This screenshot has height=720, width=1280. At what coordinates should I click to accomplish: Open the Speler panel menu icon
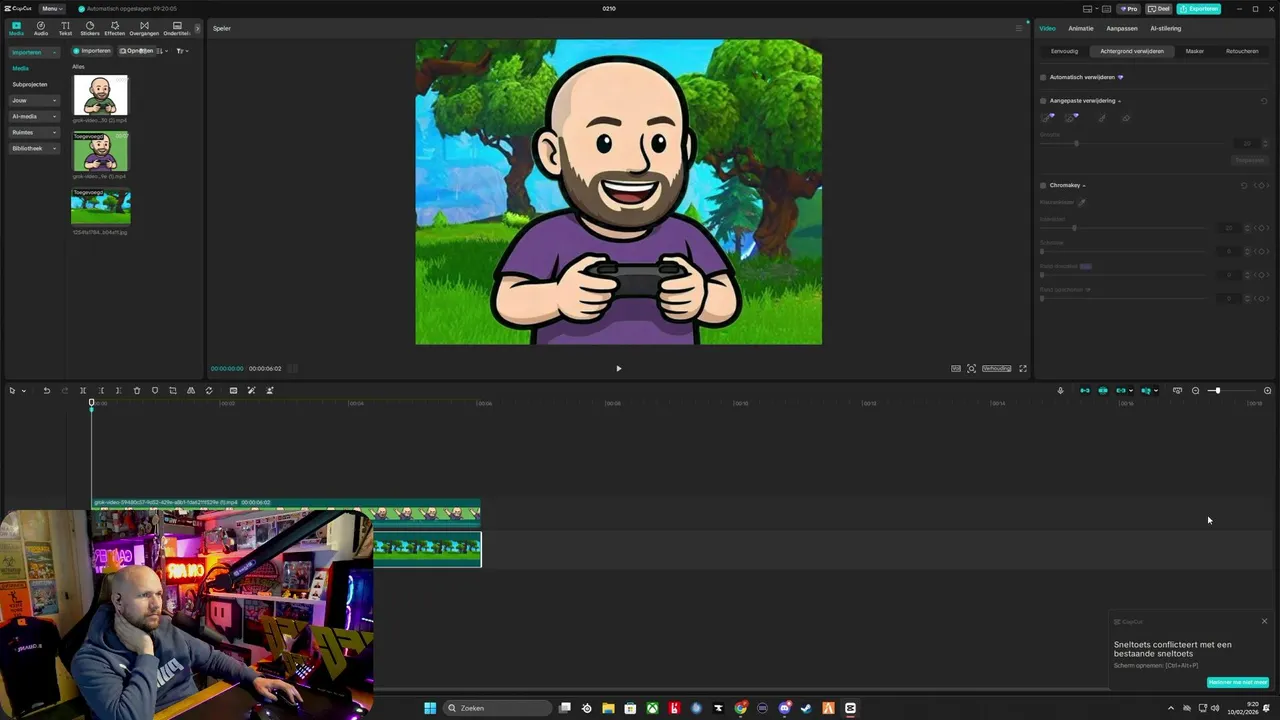pyautogui.click(x=1019, y=28)
